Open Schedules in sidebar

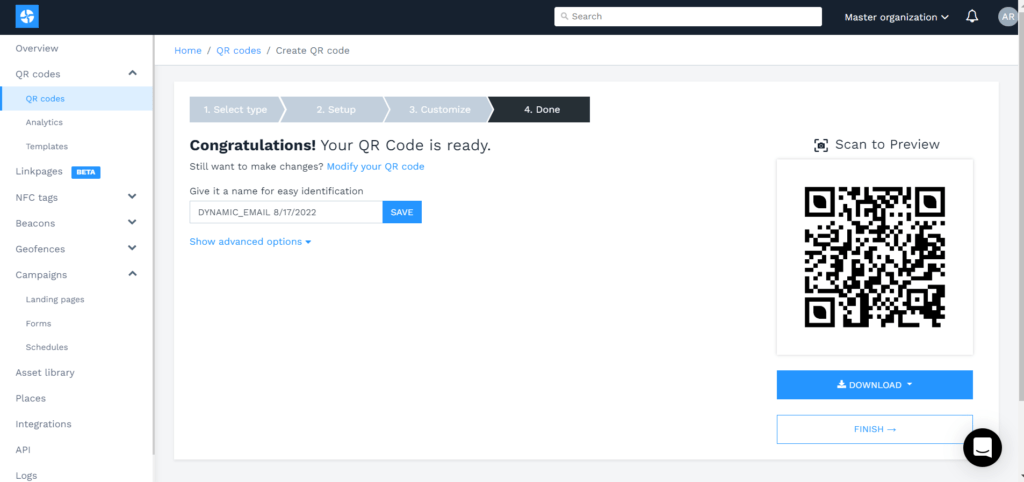point(46,347)
